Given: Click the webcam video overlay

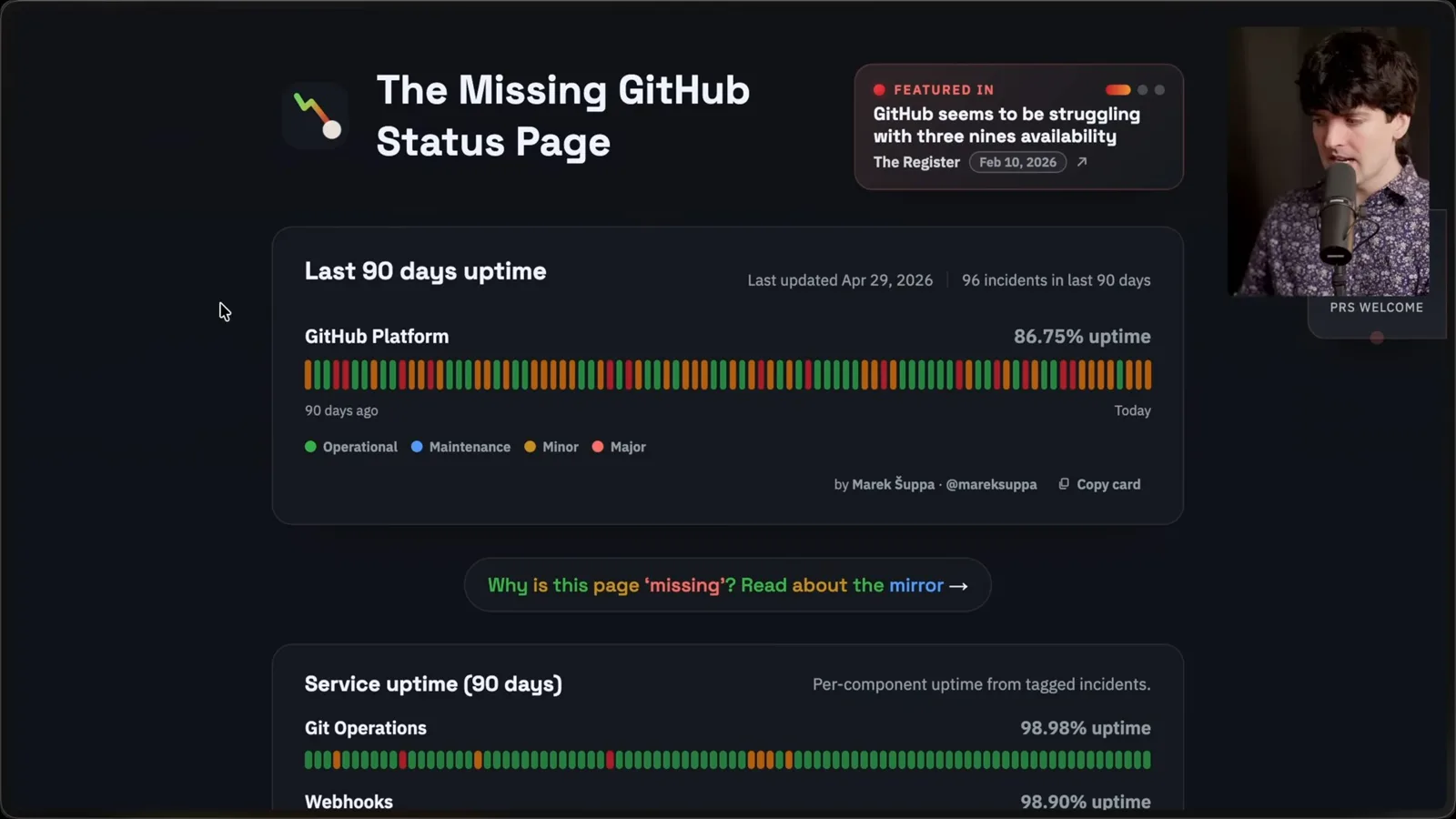Looking at the screenshot, I should coord(1328,161).
